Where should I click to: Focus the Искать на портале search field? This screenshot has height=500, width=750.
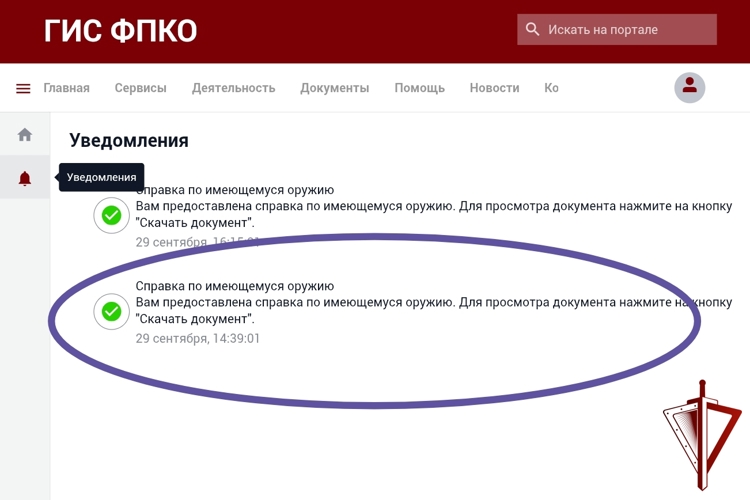(617, 29)
